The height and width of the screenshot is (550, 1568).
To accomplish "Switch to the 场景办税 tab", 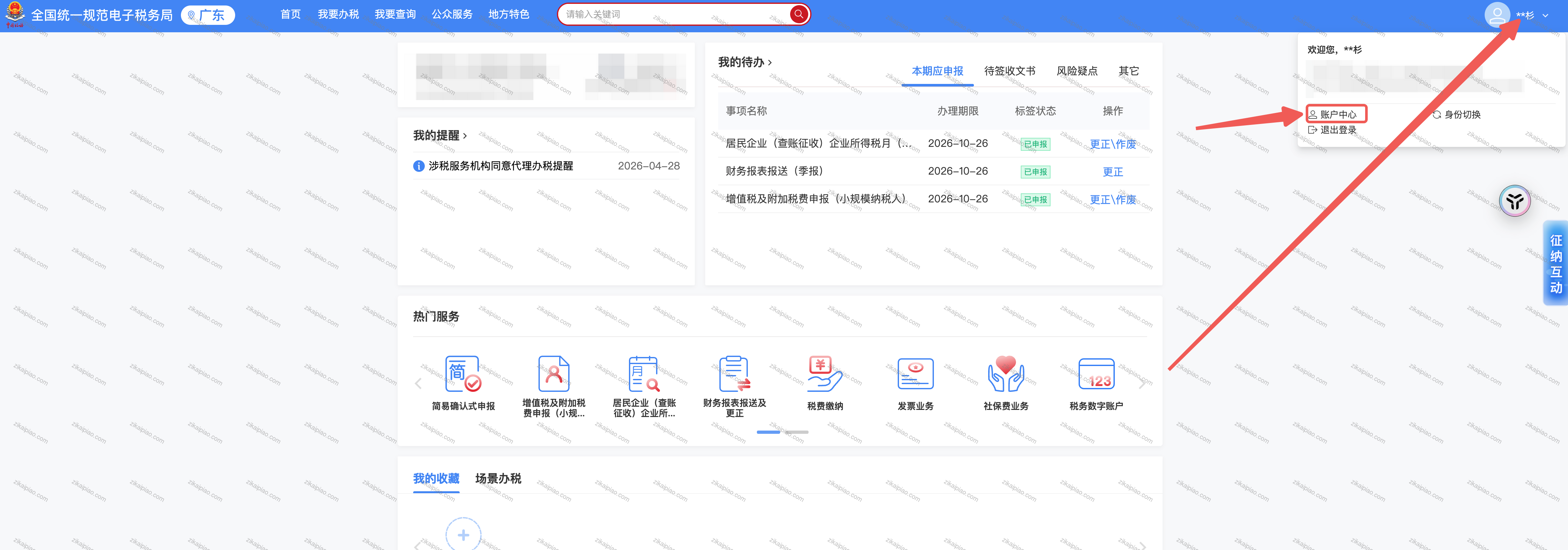I will 498,478.
